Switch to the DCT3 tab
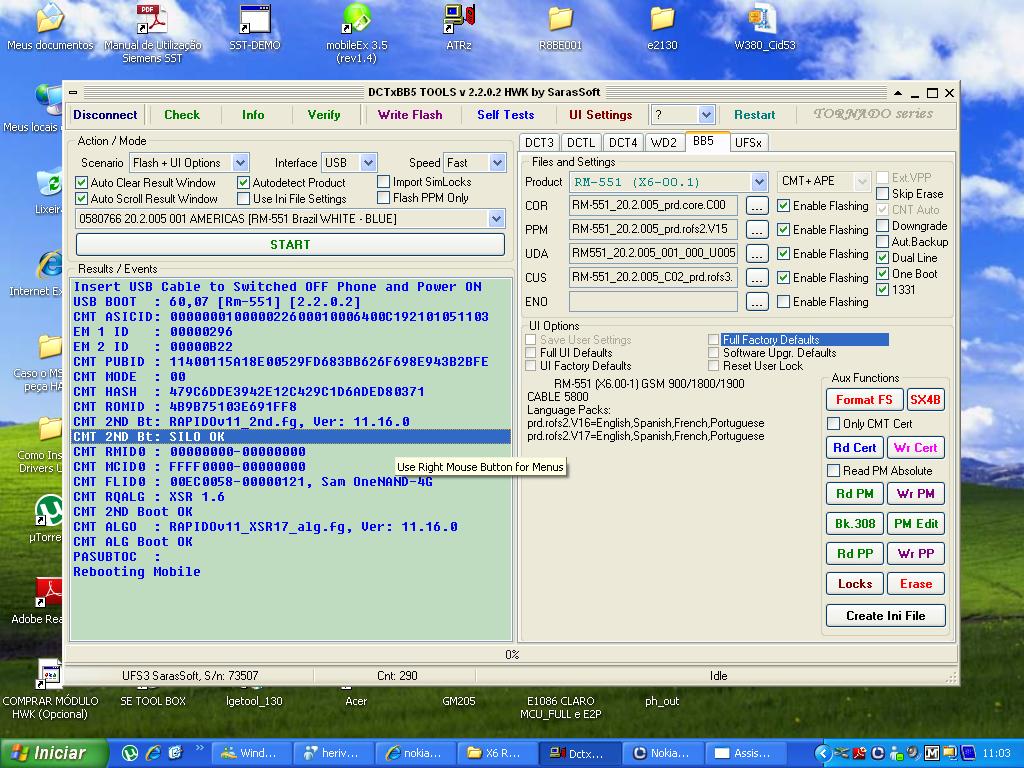 pyautogui.click(x=539, y=142)
